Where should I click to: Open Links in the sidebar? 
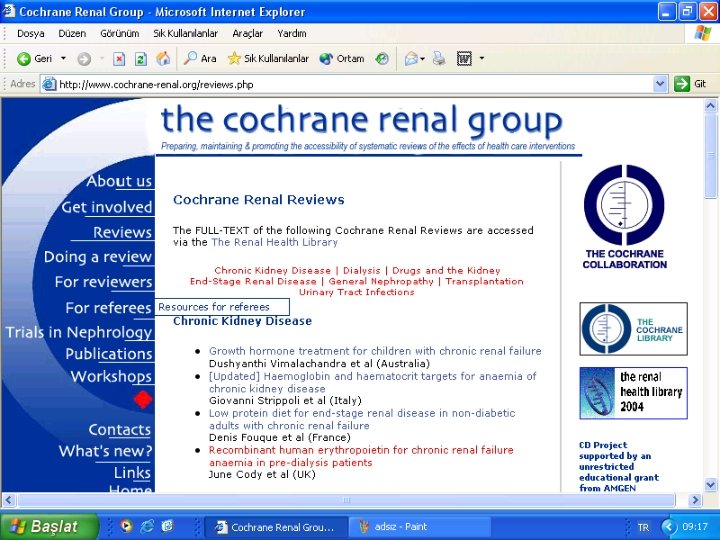point(132,472)
